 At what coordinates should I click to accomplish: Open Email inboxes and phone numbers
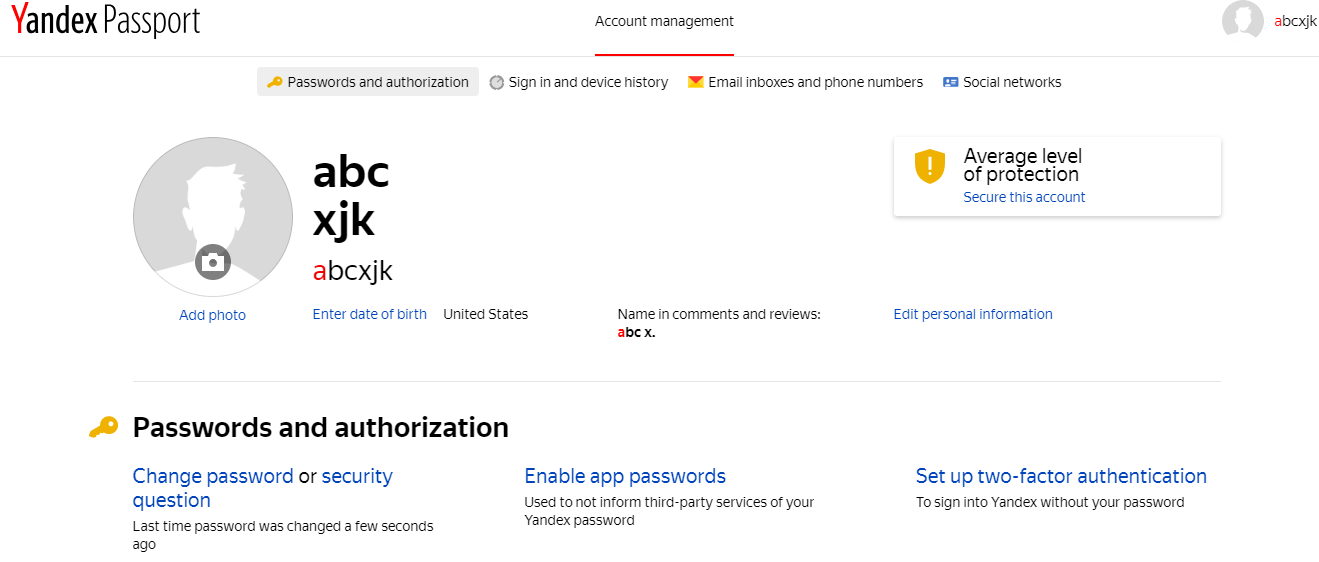815,82
